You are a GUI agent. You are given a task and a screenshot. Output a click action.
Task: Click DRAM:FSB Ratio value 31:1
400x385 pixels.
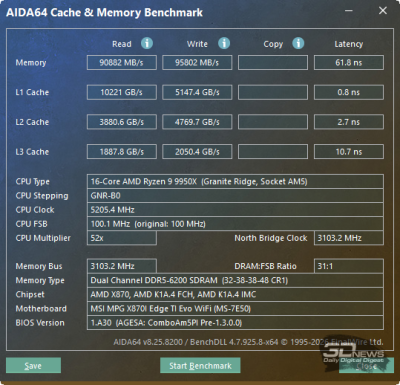tap(349, 266)
